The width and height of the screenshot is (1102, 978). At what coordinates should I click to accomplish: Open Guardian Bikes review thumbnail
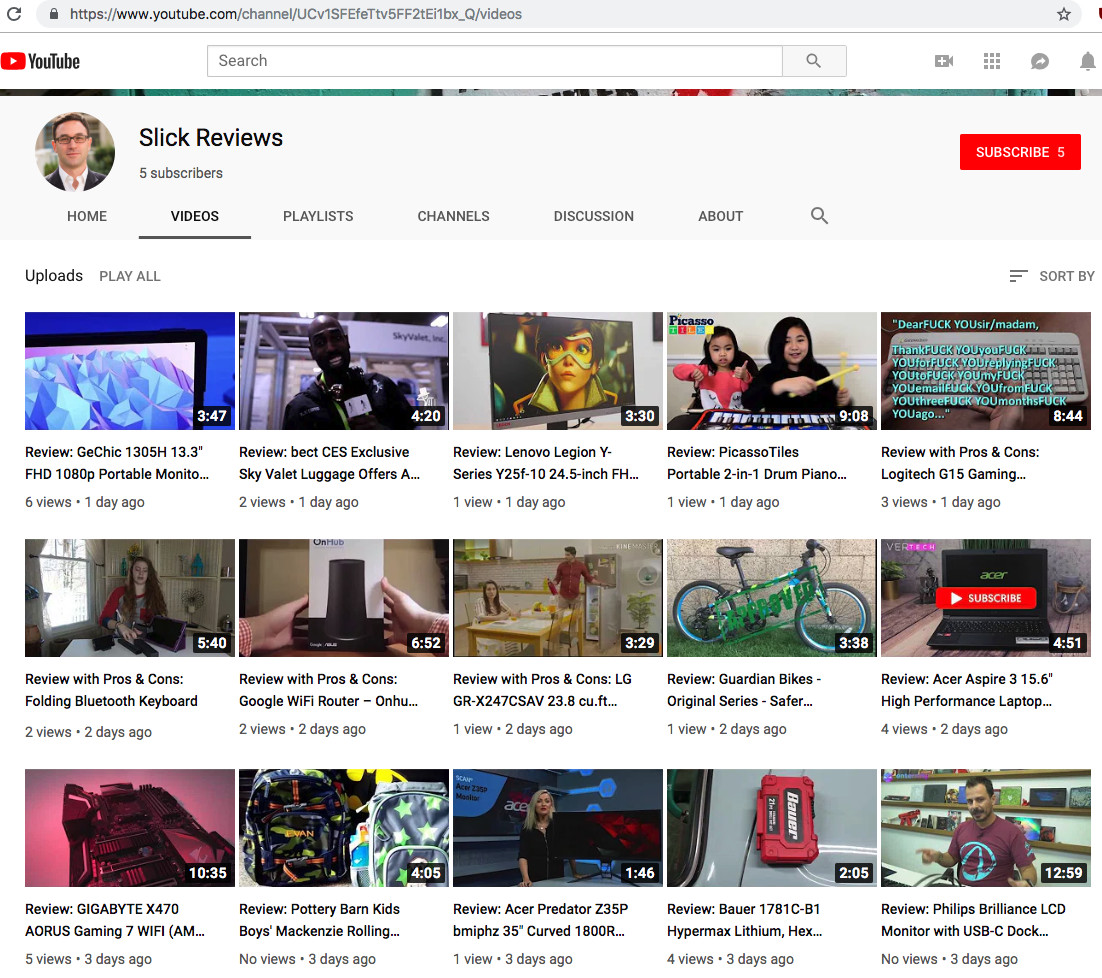[x=772, y=598]
